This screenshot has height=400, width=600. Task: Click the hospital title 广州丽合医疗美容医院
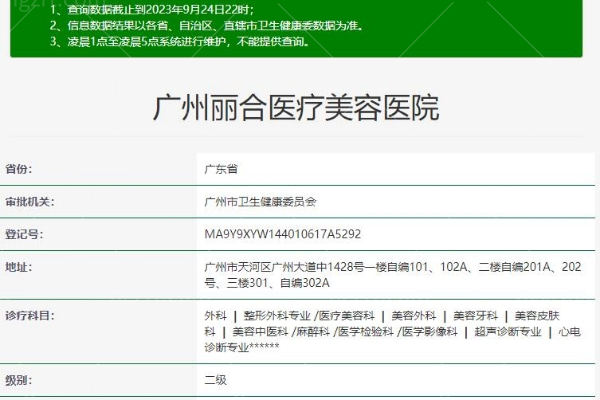tap(296, 108)
